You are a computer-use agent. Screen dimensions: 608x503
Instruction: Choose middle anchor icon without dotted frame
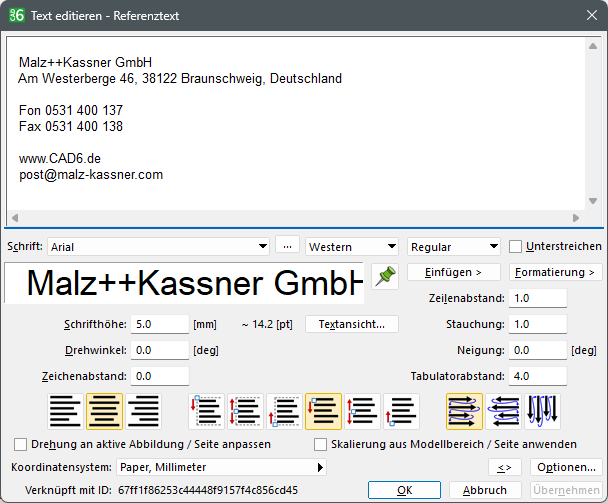[x=363, y=411]
